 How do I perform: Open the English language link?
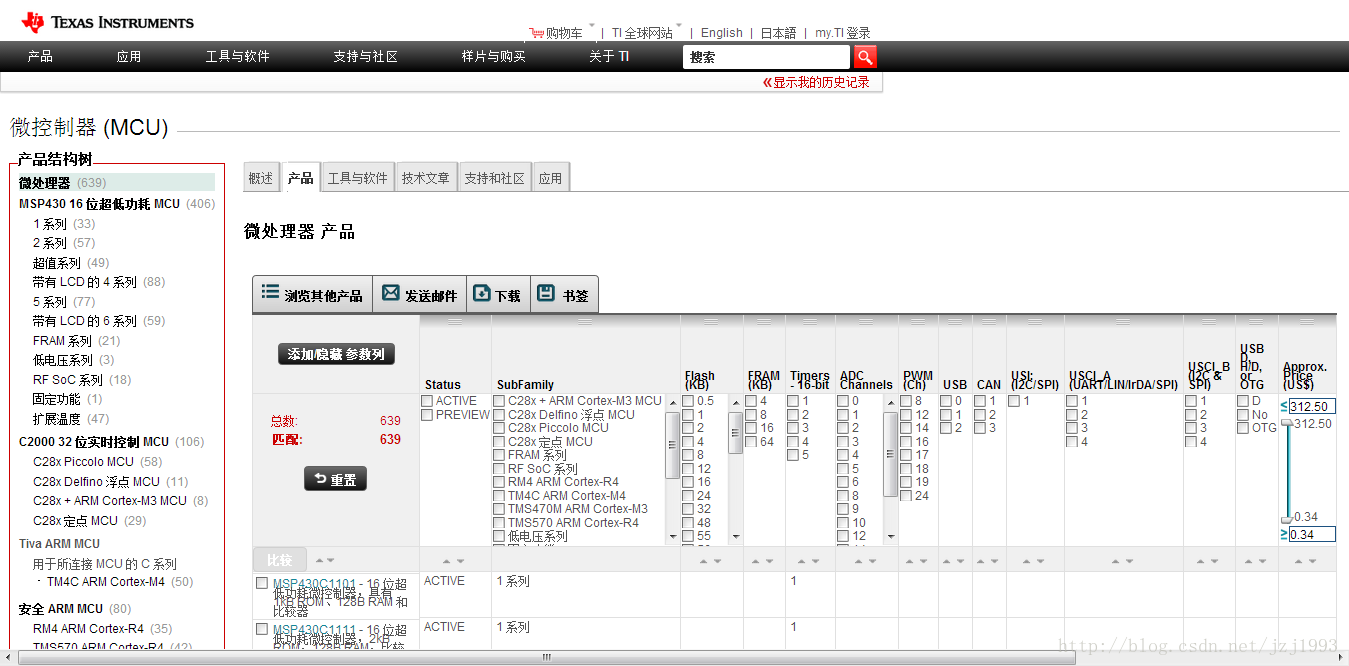[x=722, y=33]
